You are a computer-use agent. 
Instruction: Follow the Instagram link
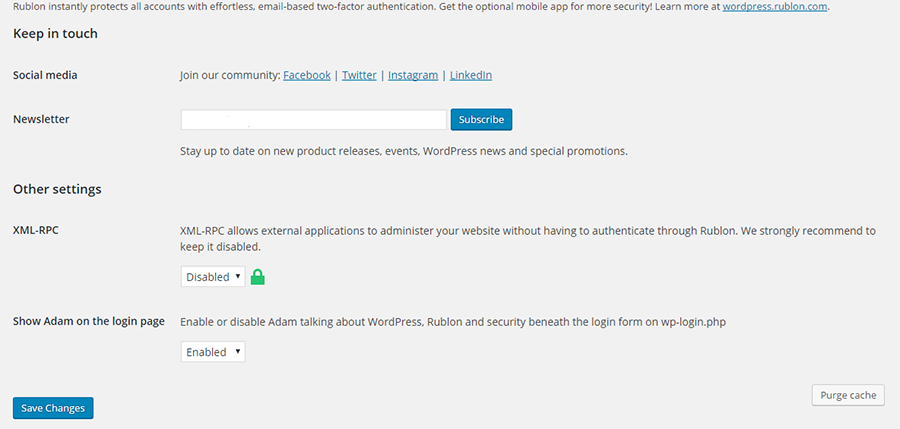(413, 75)
